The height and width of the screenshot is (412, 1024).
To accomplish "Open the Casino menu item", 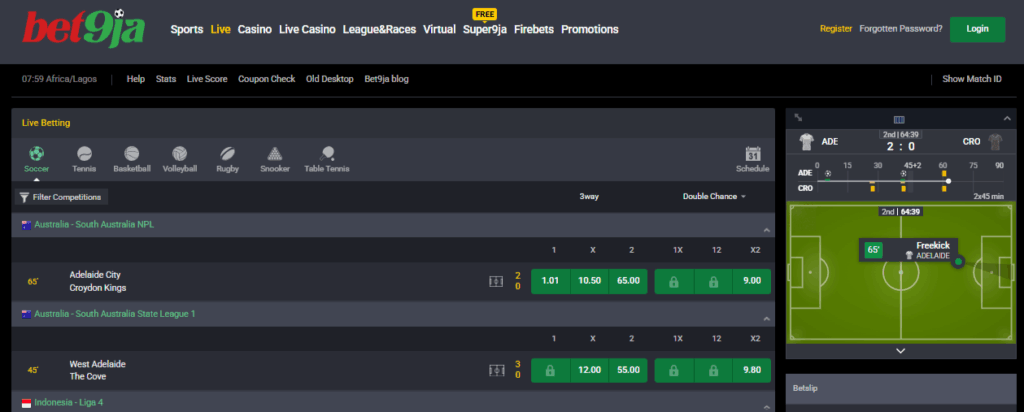I will [255, 29].
